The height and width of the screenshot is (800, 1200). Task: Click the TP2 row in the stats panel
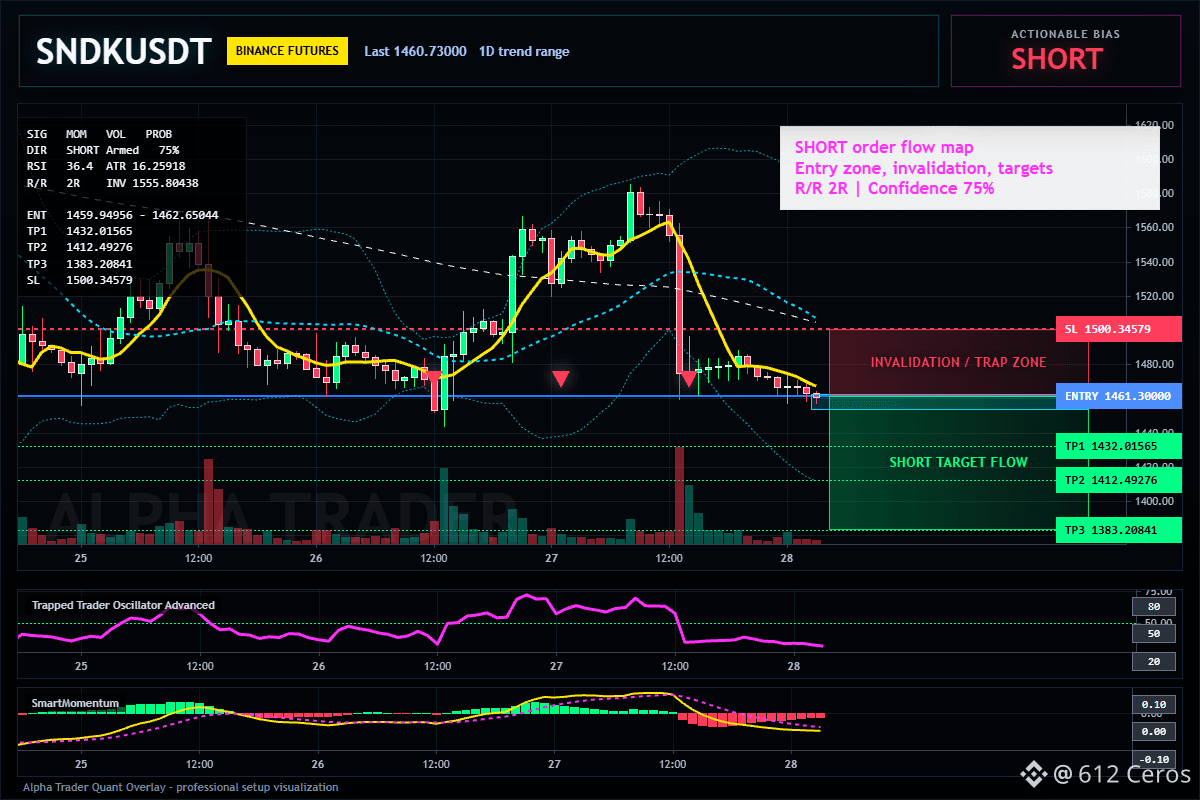tap(80, 247)
